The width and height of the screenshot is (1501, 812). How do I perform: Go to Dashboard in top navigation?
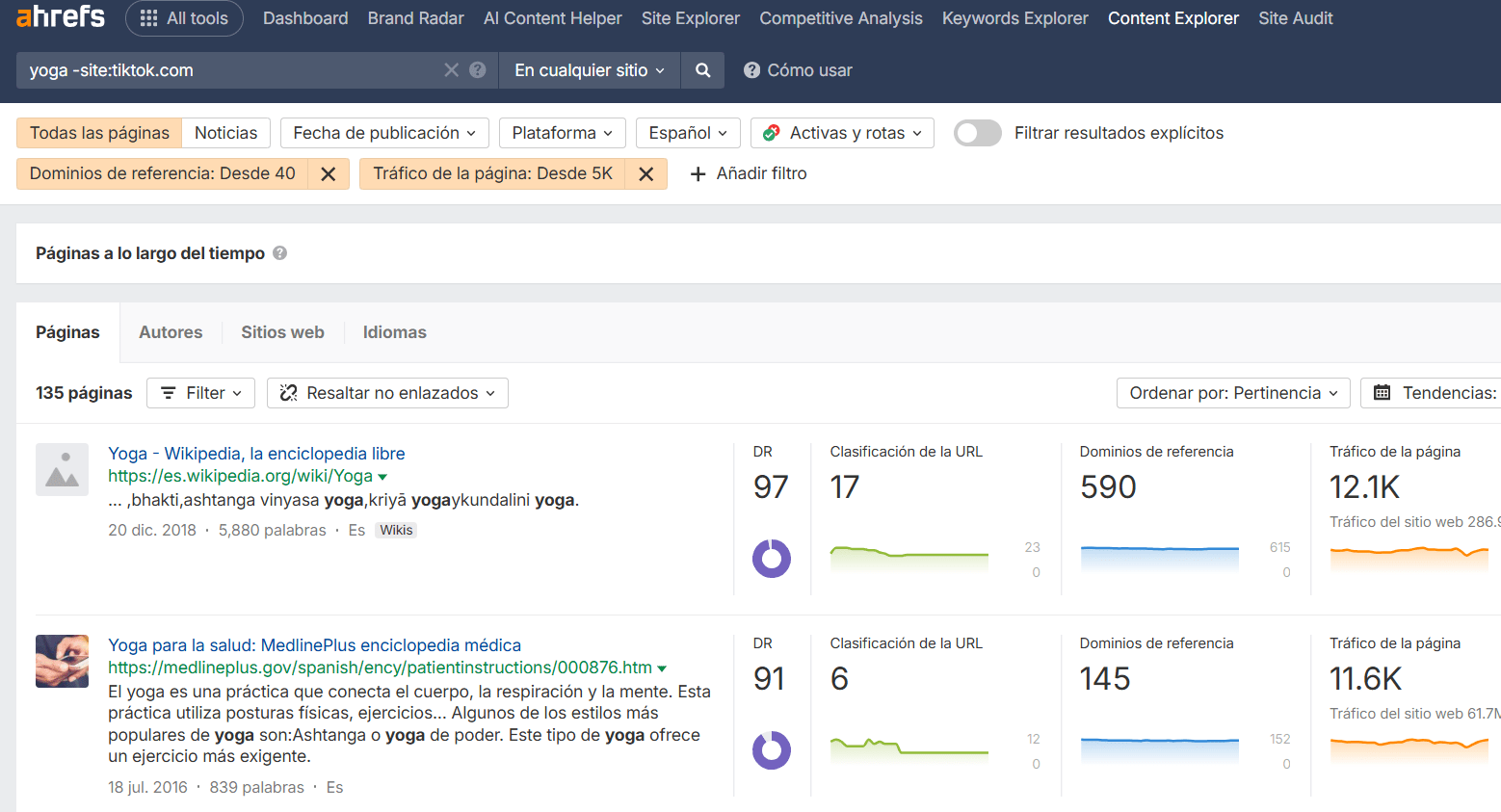pos(305,18)
